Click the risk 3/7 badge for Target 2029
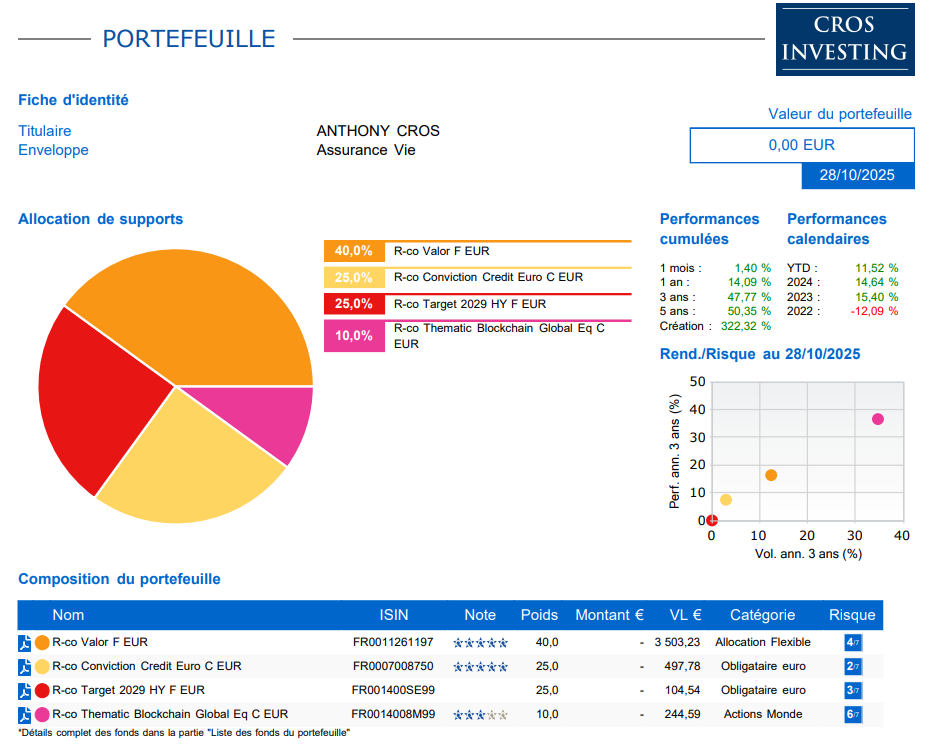Viewport: 939px width, 753px height. pyautogui.click(x=853, y=691)
